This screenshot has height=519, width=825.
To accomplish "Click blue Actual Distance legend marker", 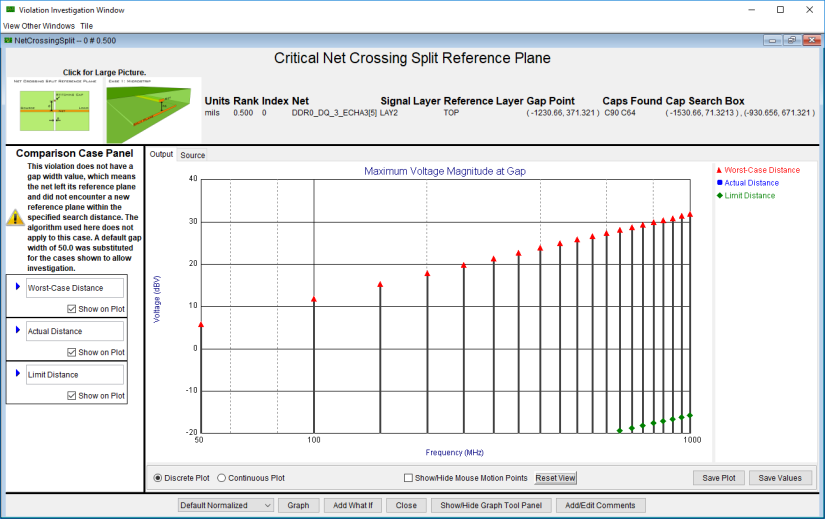I will (x=719, y=183).
